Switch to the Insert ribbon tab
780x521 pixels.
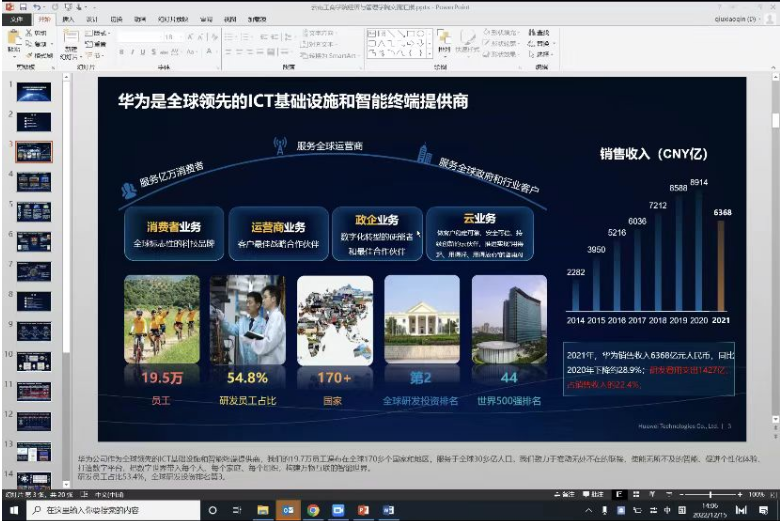68,19
